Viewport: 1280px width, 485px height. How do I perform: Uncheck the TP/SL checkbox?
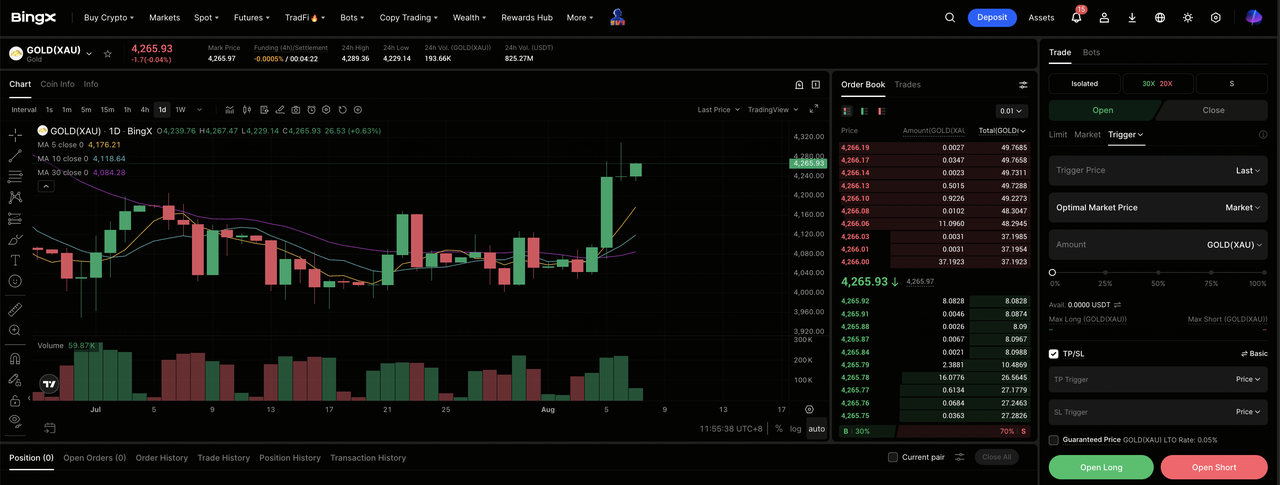click(x=1054, y=354)
